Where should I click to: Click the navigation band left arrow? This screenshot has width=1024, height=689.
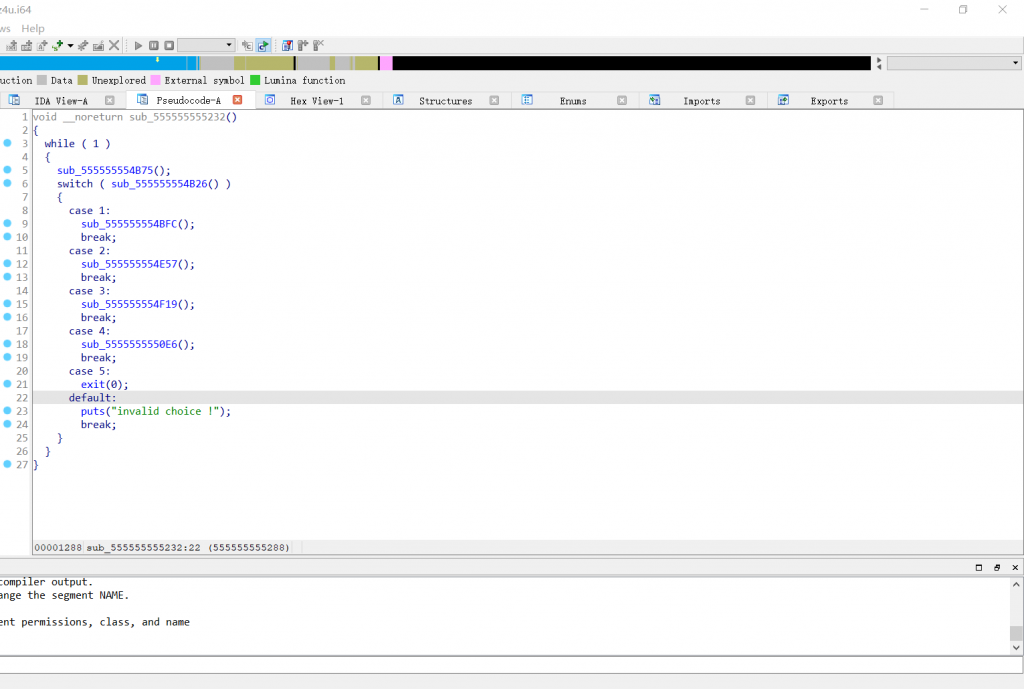tap(879, 67)
